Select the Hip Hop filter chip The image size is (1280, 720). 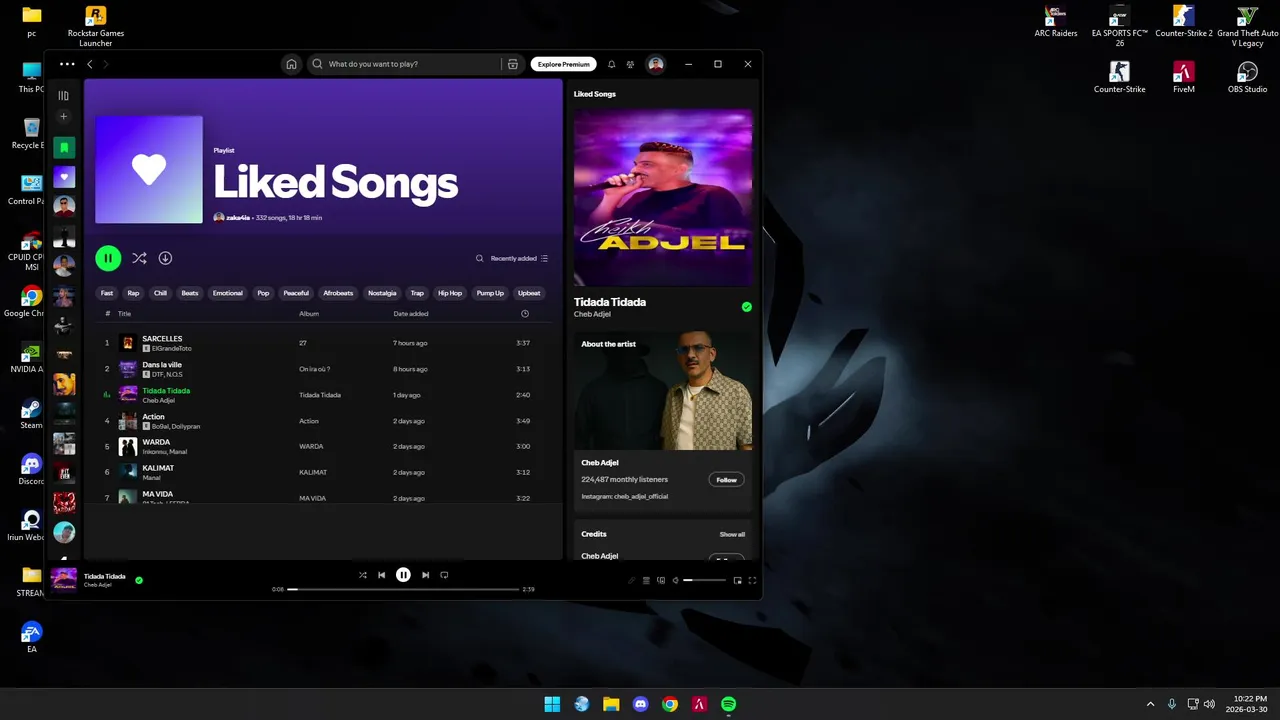tap(450, 293)
